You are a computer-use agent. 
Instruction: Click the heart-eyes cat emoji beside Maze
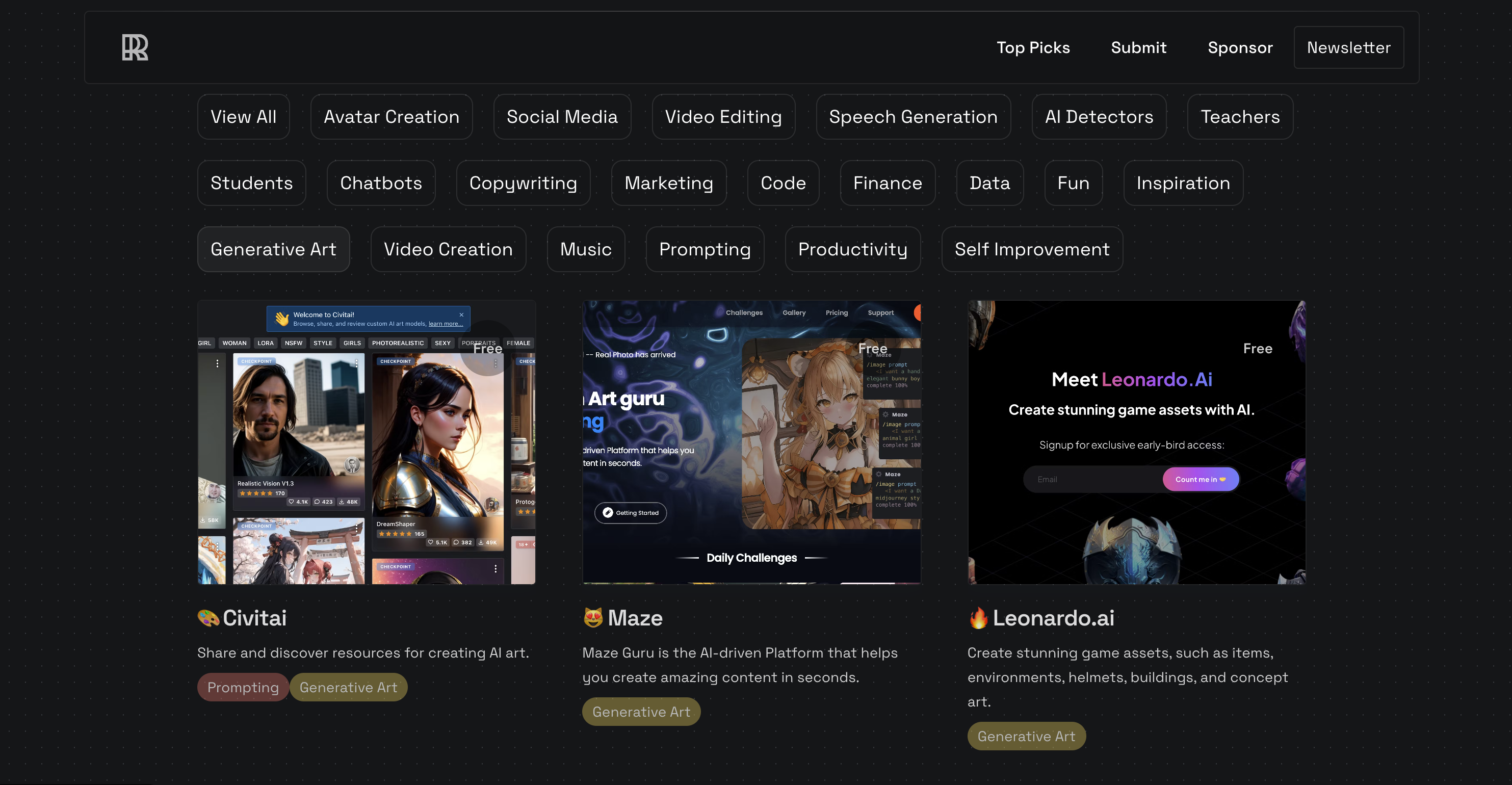click(593, 617)
